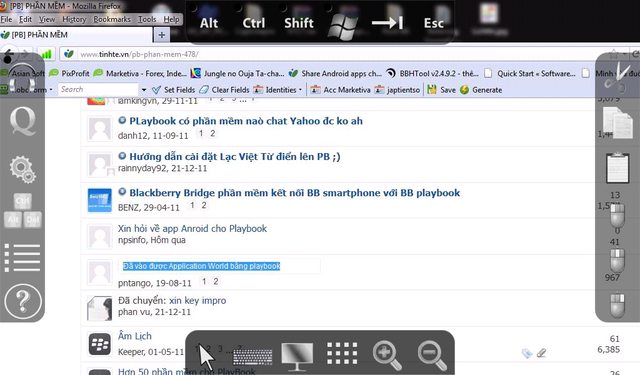Open Firefox Tools menu
Image resolution: width=640 pixels, height=375 pixels.
click(x=147, y=19)
